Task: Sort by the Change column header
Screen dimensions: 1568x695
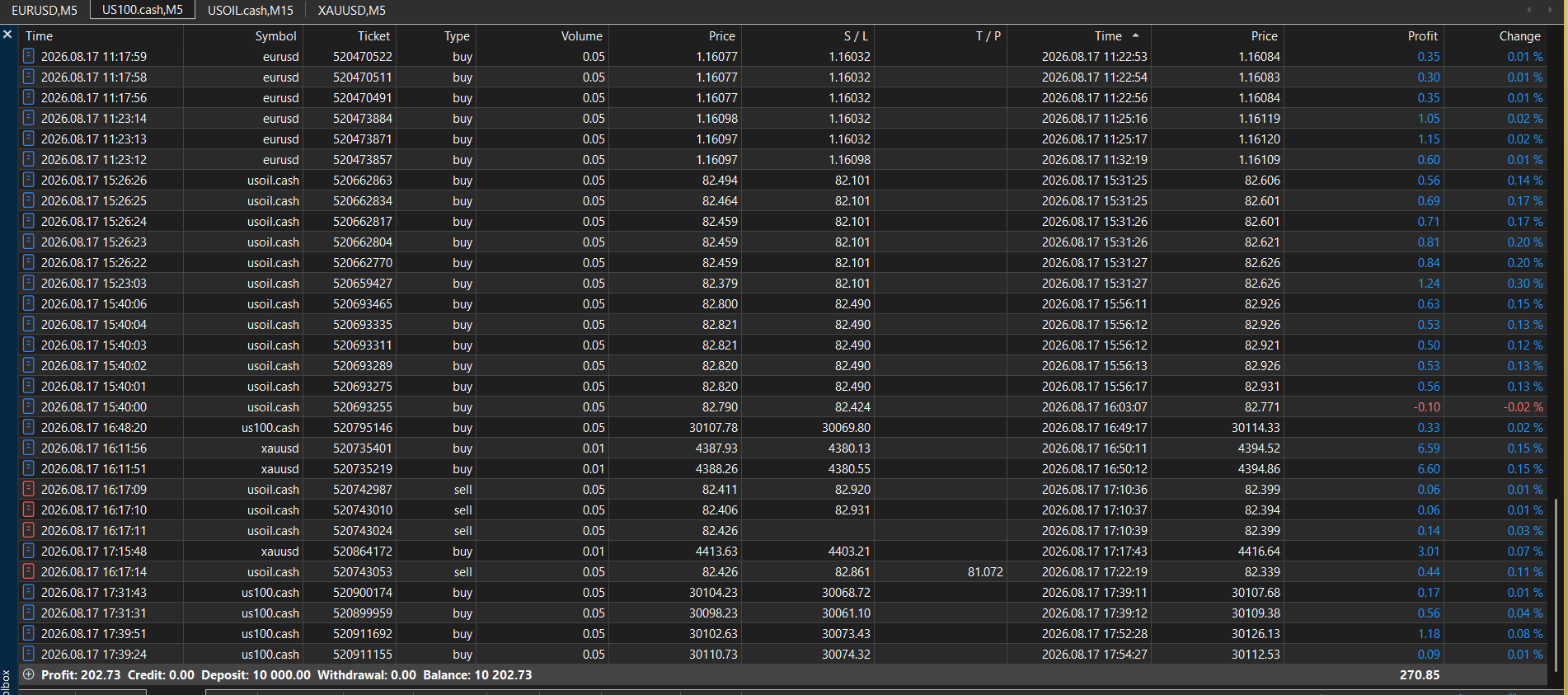Action: click(x=1519, y=36)
